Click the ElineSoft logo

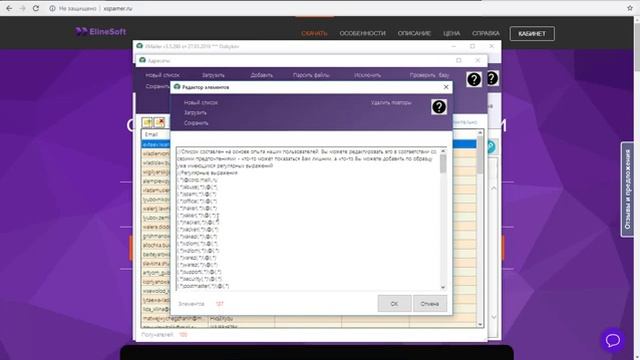pyautogui.click(x=100, y=32)
